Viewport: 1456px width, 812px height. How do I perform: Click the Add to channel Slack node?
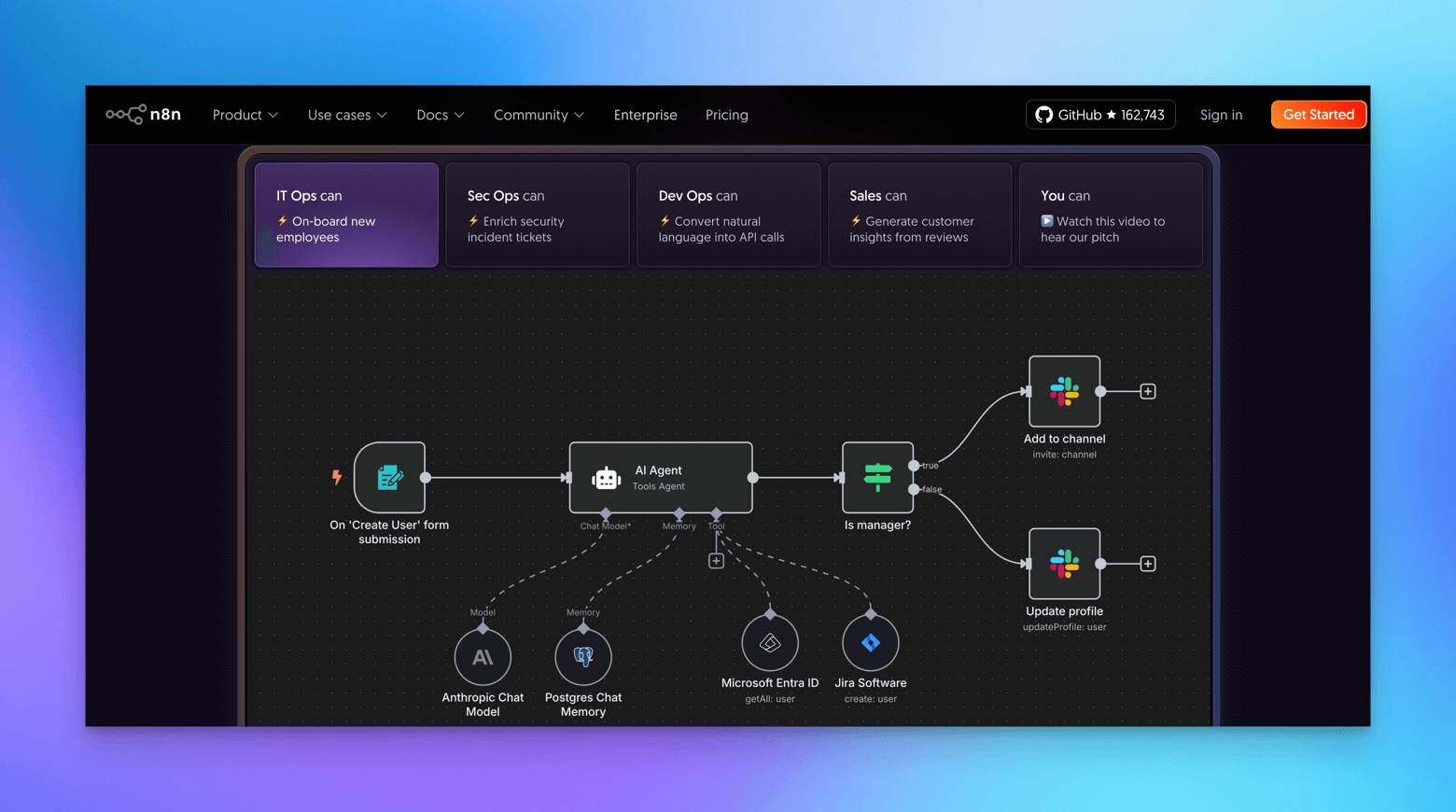[x=1064, y=391]
